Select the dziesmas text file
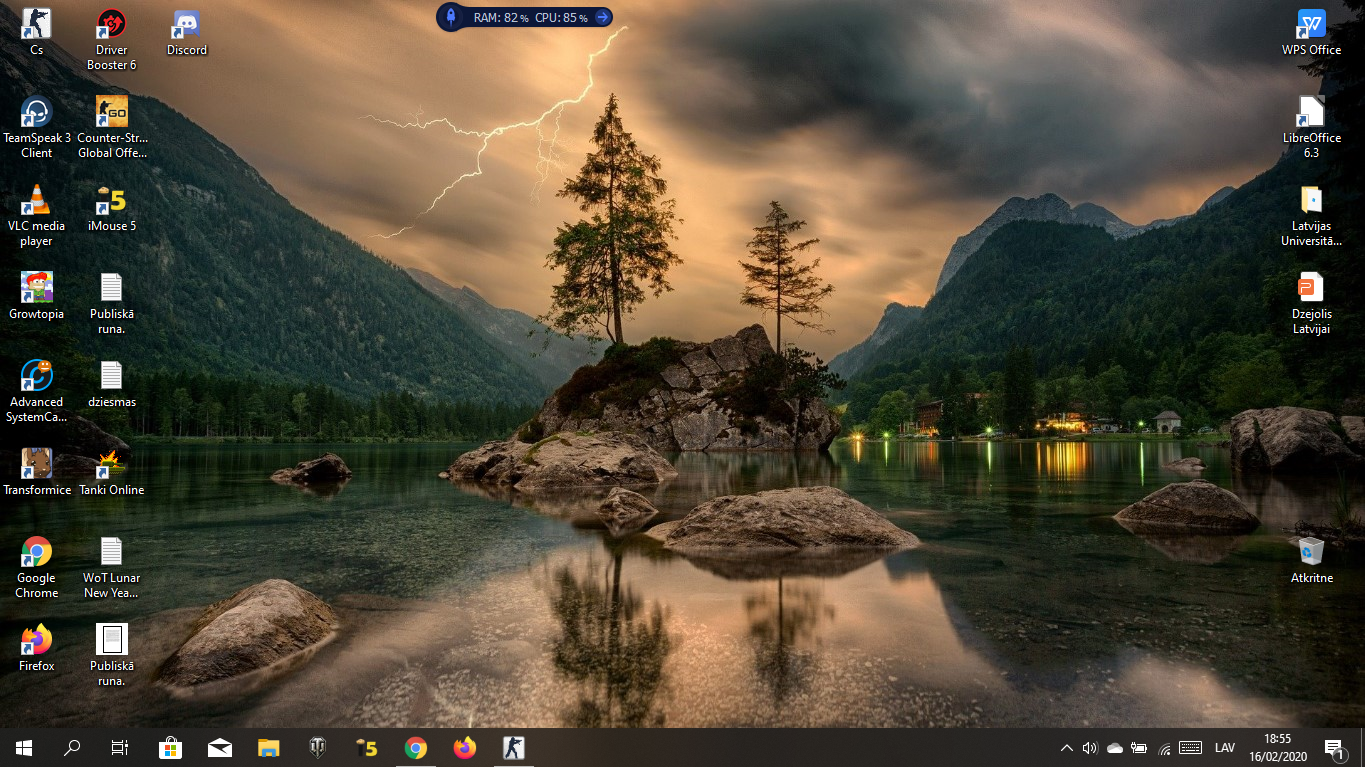Image resolution: width=1365 pixels, height=767 pixels. pyautogui.click(x=112, y=384)
